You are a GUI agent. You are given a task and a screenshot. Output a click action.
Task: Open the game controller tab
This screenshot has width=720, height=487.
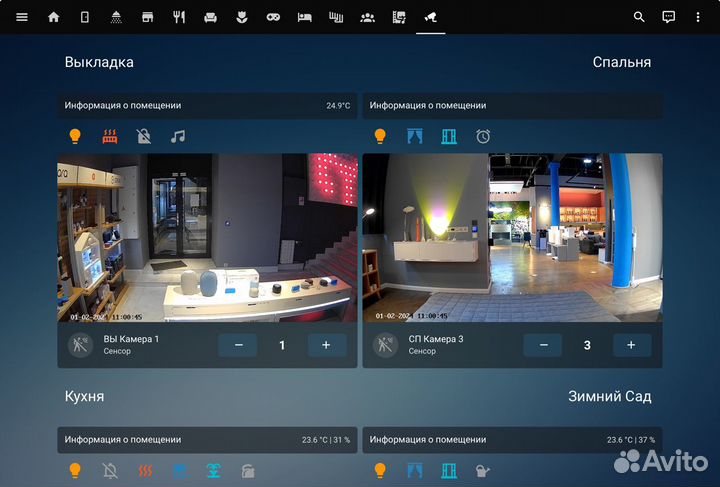coord(273,17)
